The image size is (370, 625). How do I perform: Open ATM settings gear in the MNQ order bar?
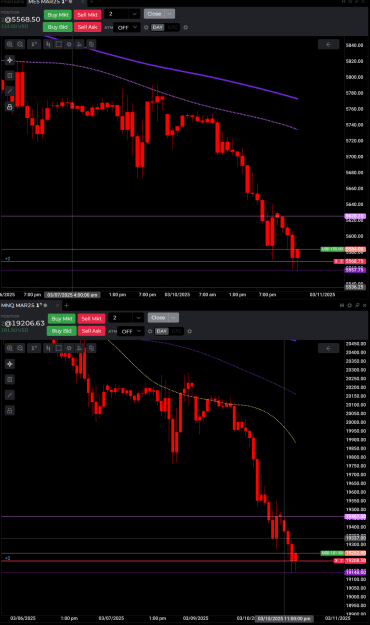tap(150, 331)
